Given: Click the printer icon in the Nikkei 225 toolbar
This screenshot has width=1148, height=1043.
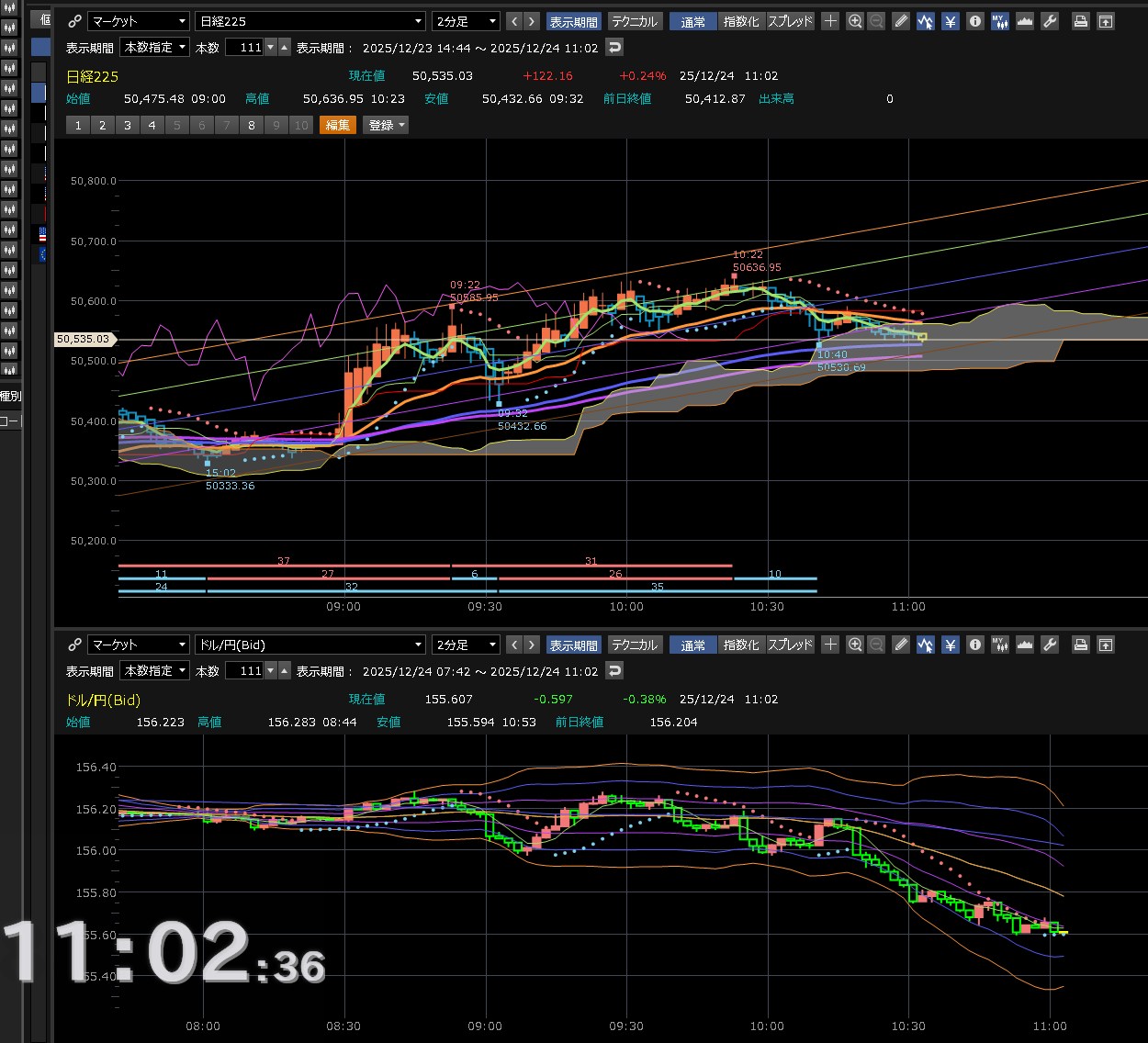Looking at the screenshot, I should tap(1081, 21).
